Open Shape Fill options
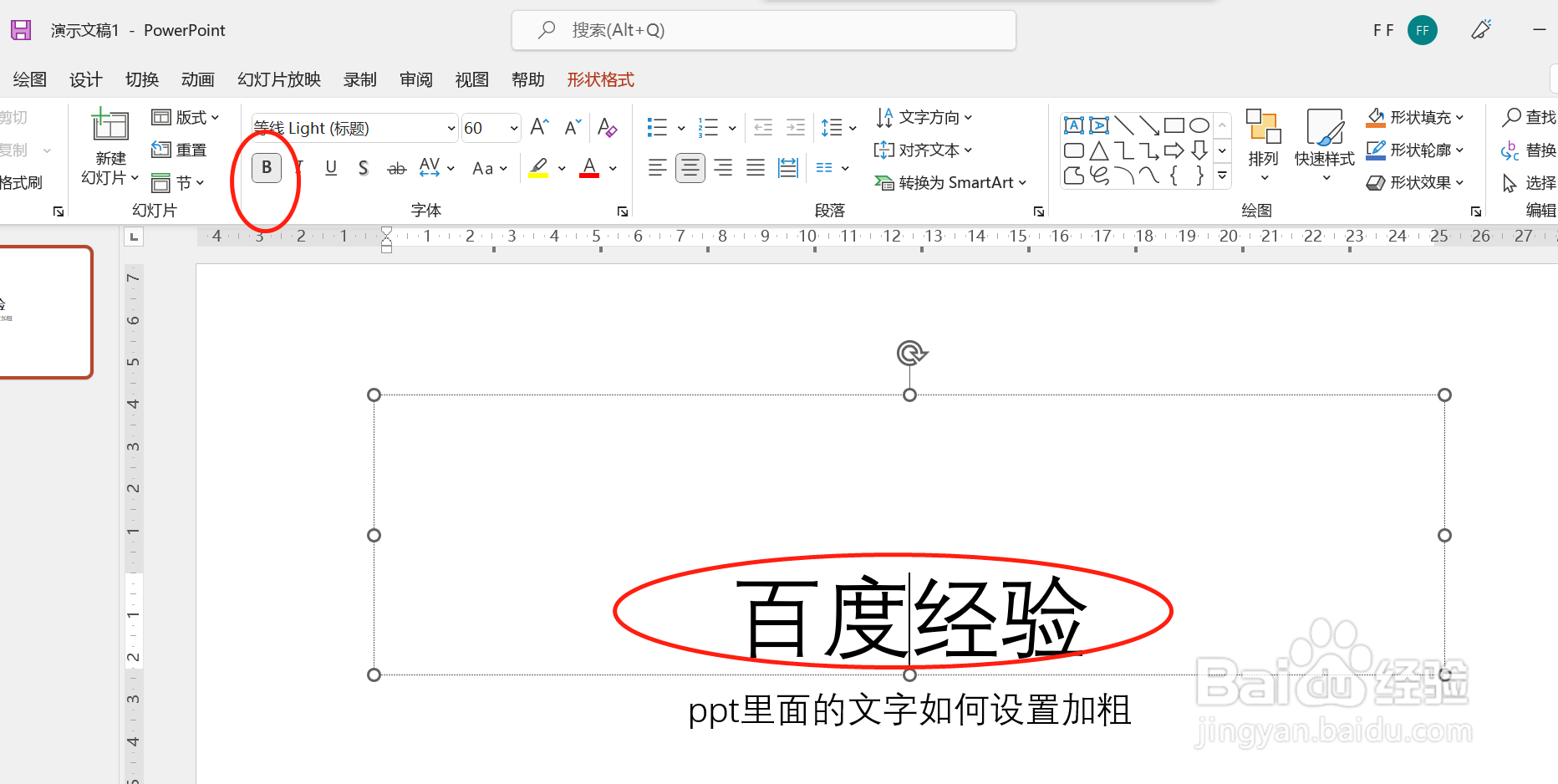The image size is (1558, 784). click(1415, 117)
